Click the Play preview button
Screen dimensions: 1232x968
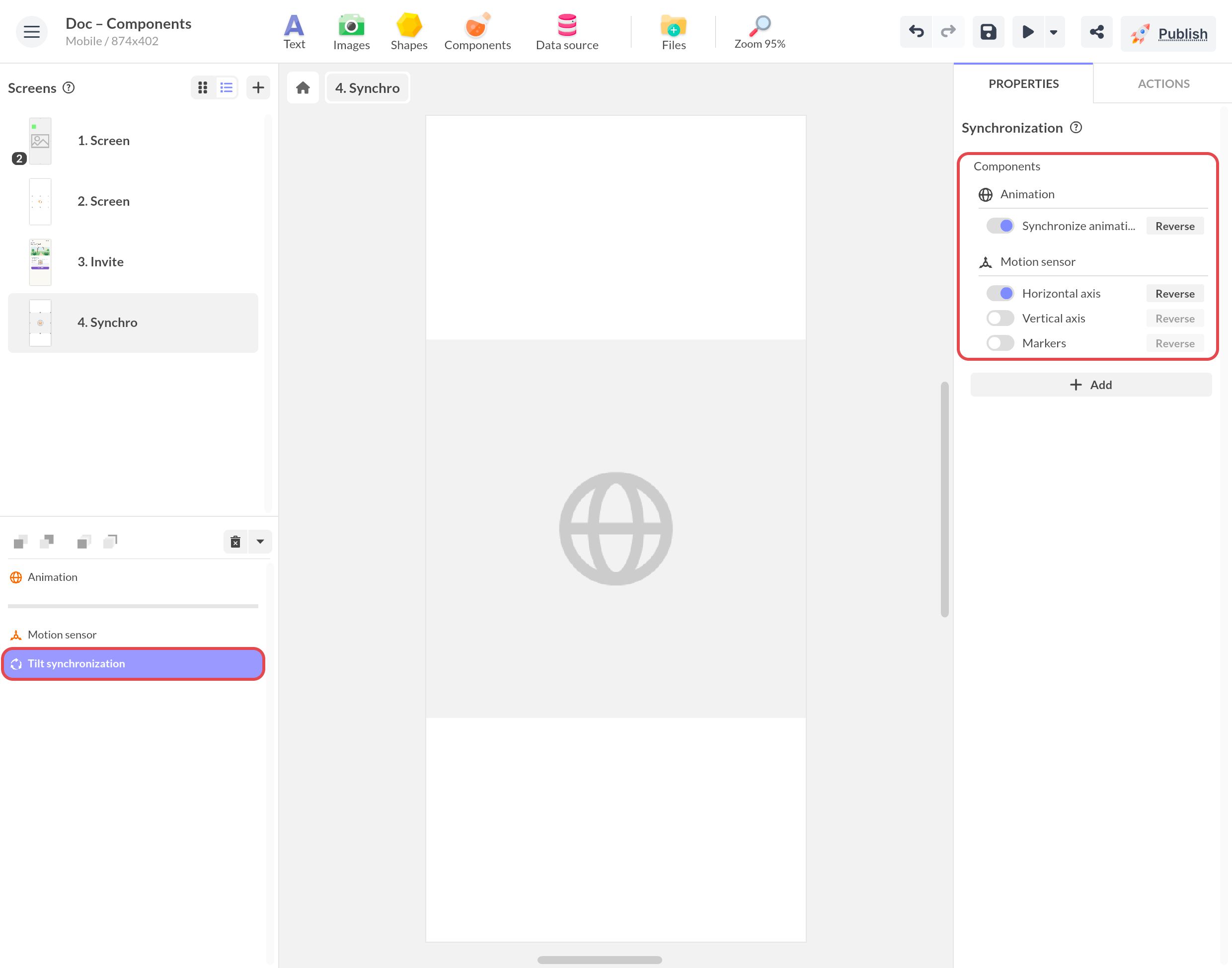[x=1027, y=32]
